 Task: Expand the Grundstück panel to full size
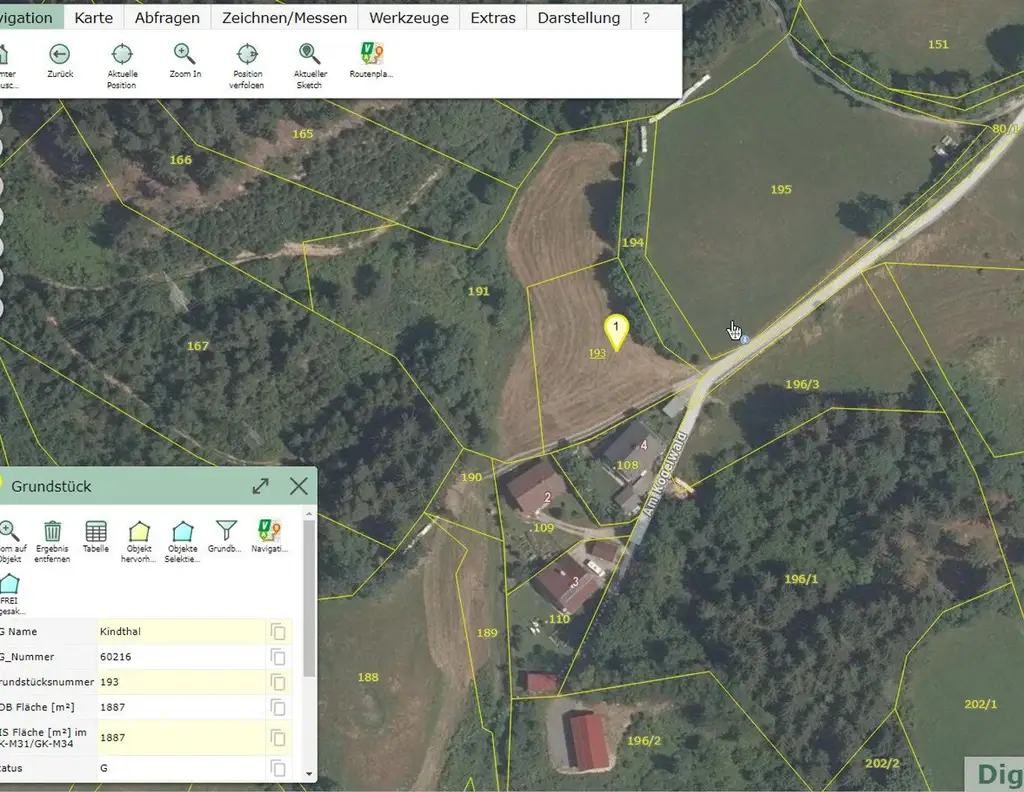tap(261, 486)
